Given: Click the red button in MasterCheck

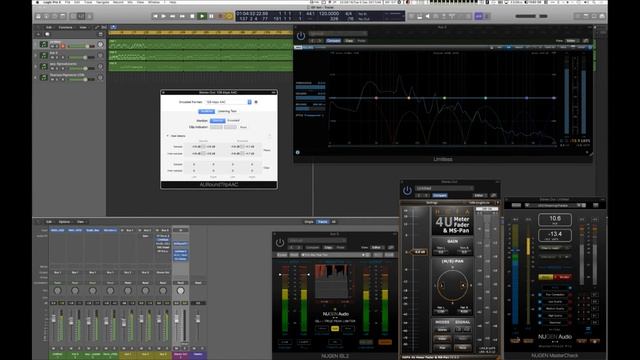Looking at the screenshot, I should (563, 277).
